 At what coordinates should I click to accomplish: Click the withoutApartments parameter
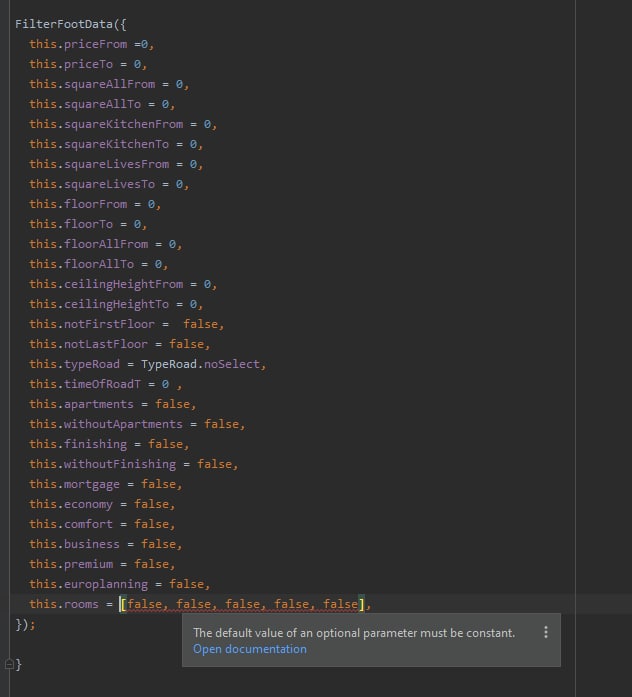[124, 424]
